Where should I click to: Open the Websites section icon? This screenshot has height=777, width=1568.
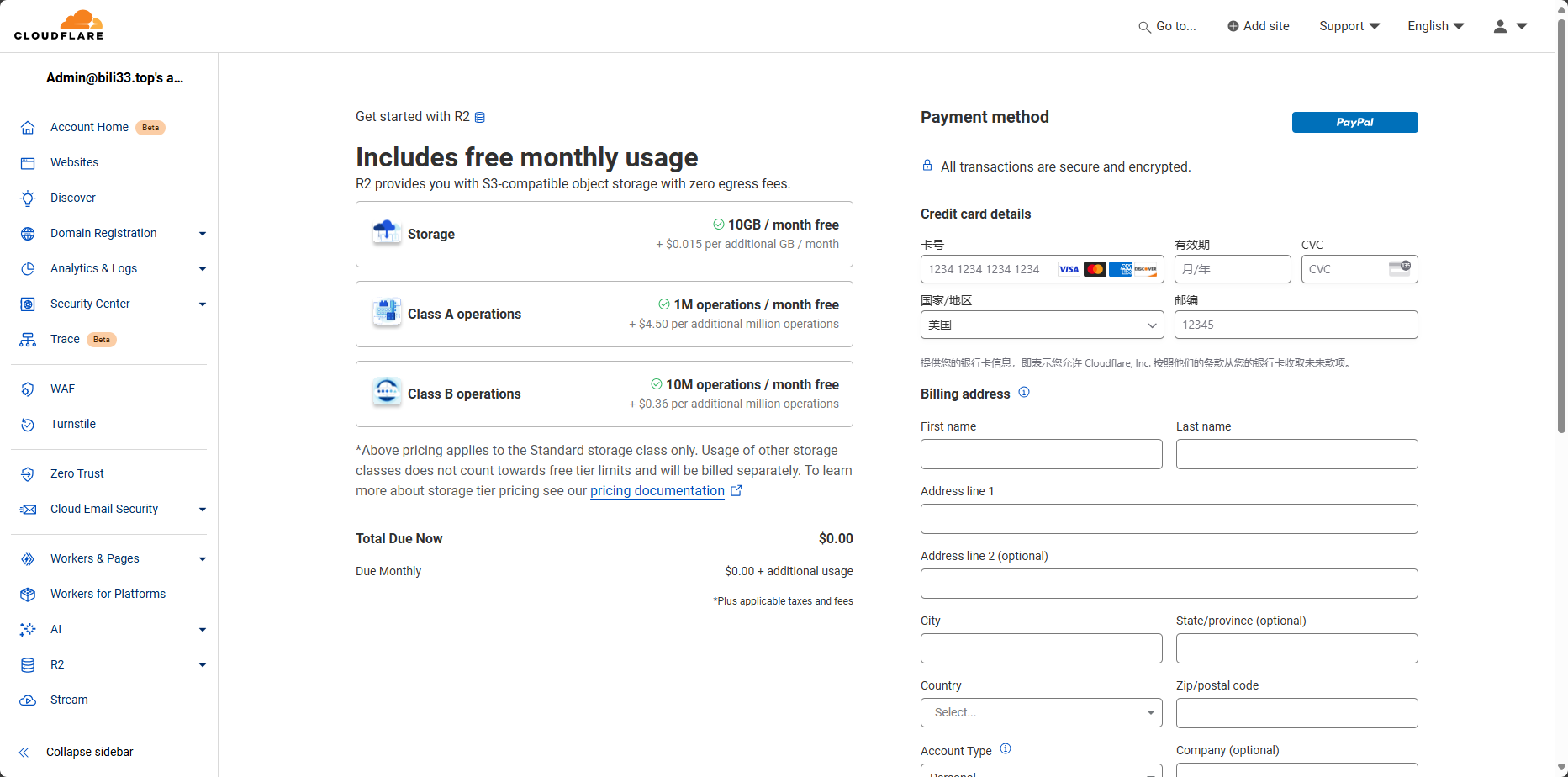pos(28,162)
